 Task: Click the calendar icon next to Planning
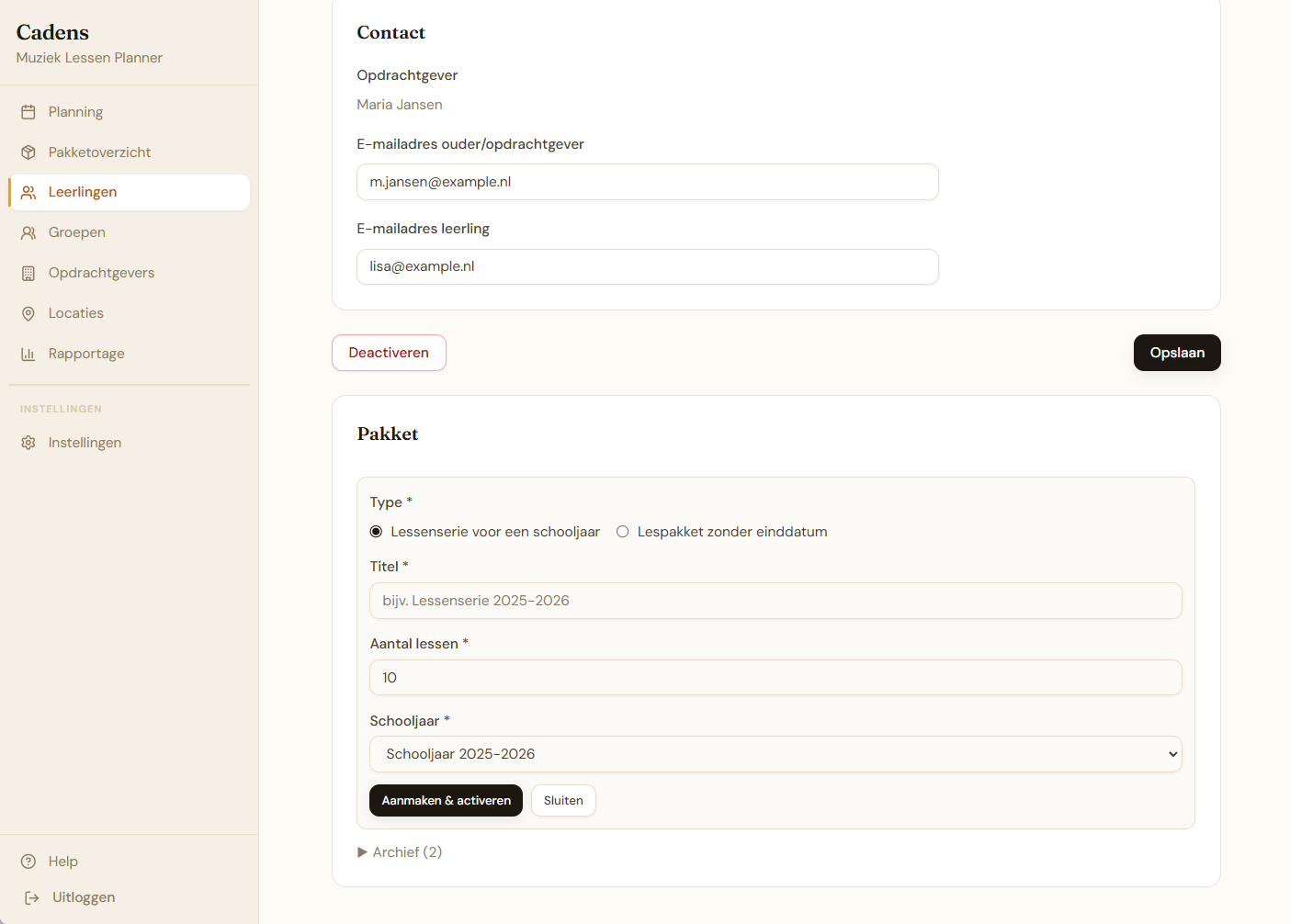tap(28, 112)
